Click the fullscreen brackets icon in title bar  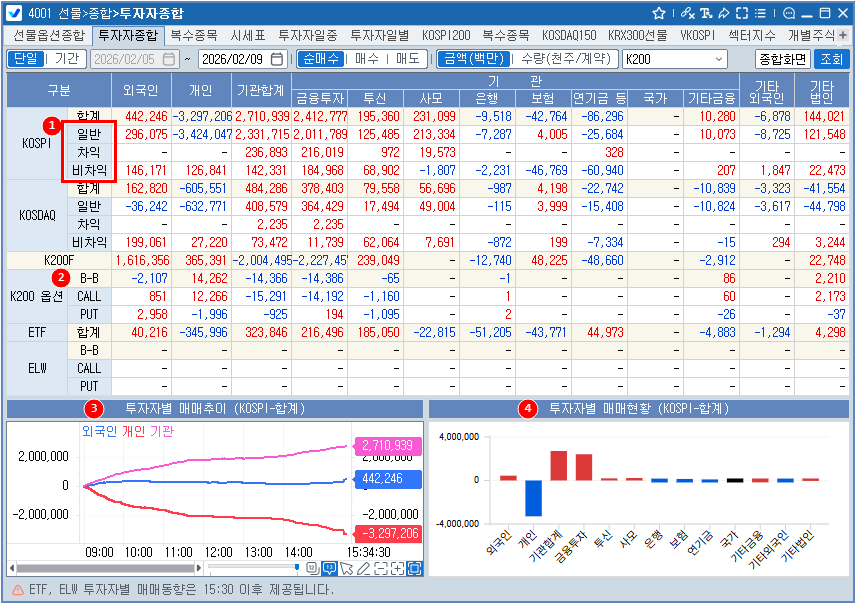pos(744,14)
